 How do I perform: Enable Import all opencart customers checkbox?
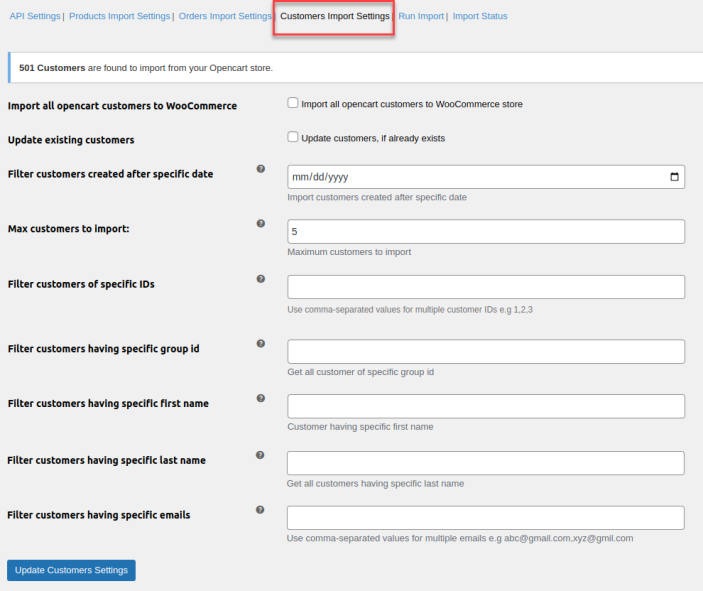pos(293,103)
